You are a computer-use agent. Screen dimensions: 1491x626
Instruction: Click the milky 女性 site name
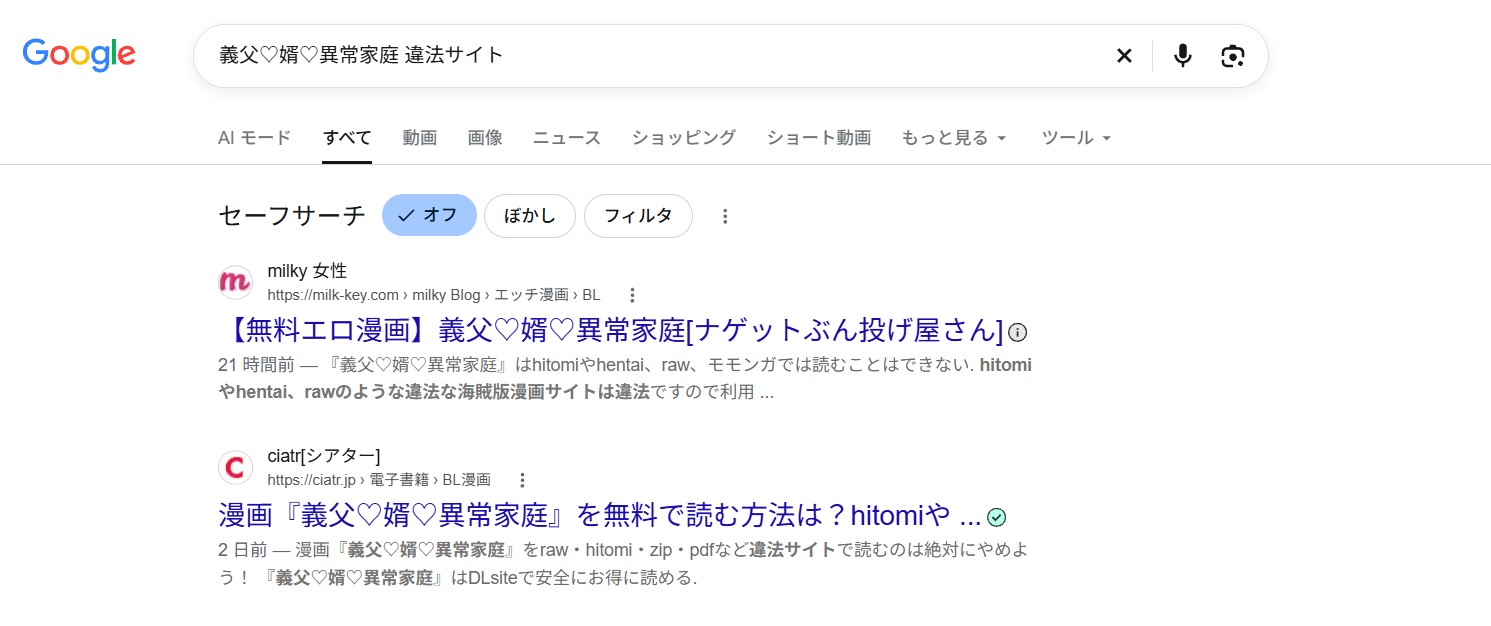click(307, 271)
